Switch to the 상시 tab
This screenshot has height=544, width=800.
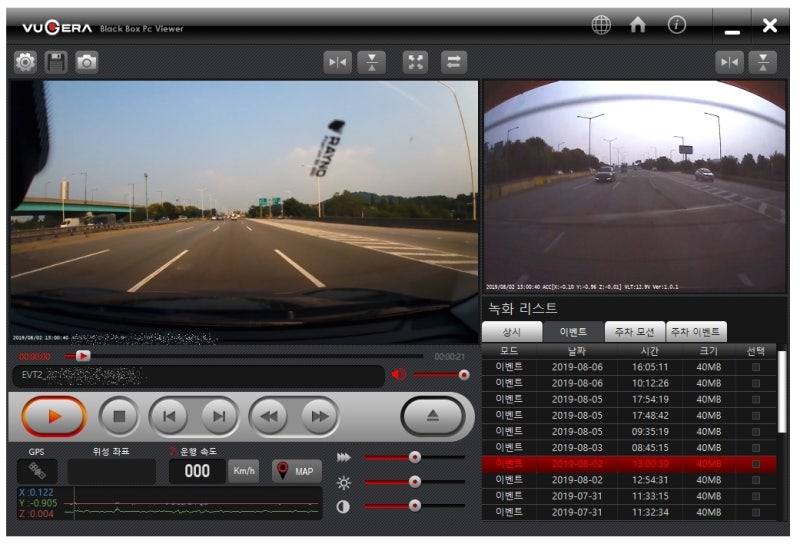pyautogui.click(x=512, y=332)
